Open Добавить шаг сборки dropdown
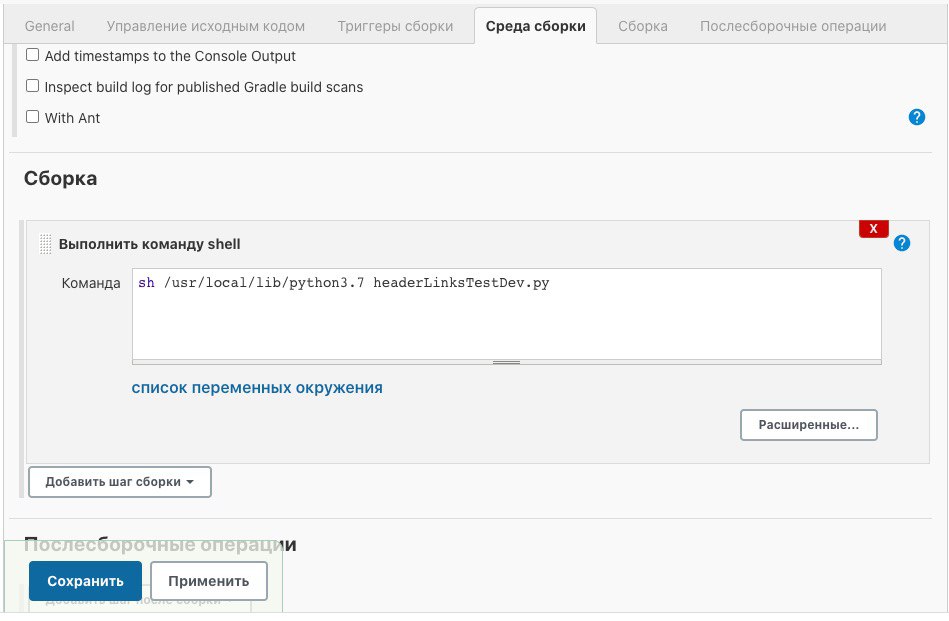The image size is (949, 621). click(119, 482)
